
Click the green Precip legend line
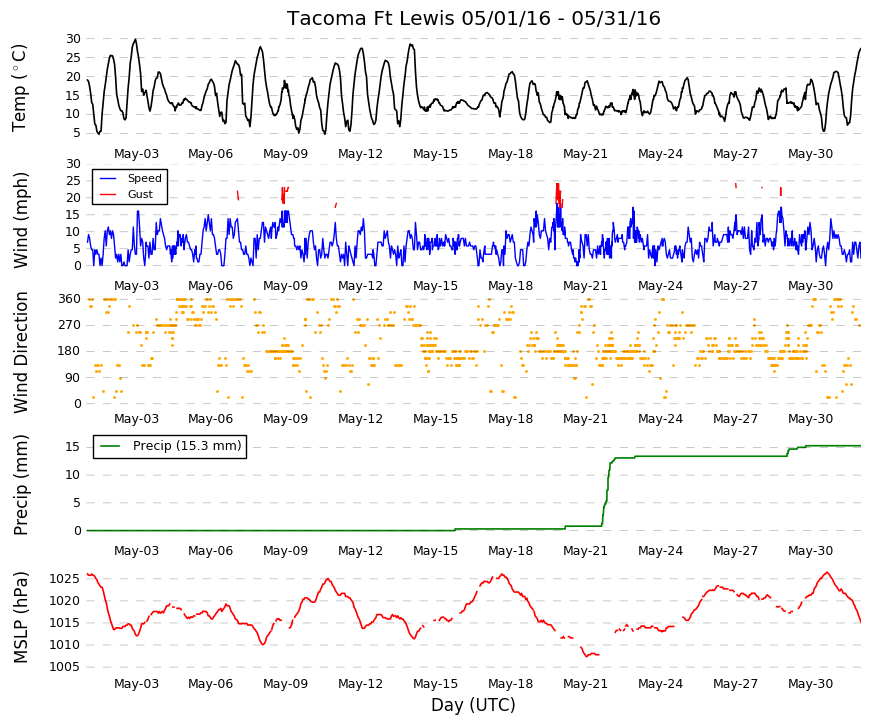[x=109, y=446]
